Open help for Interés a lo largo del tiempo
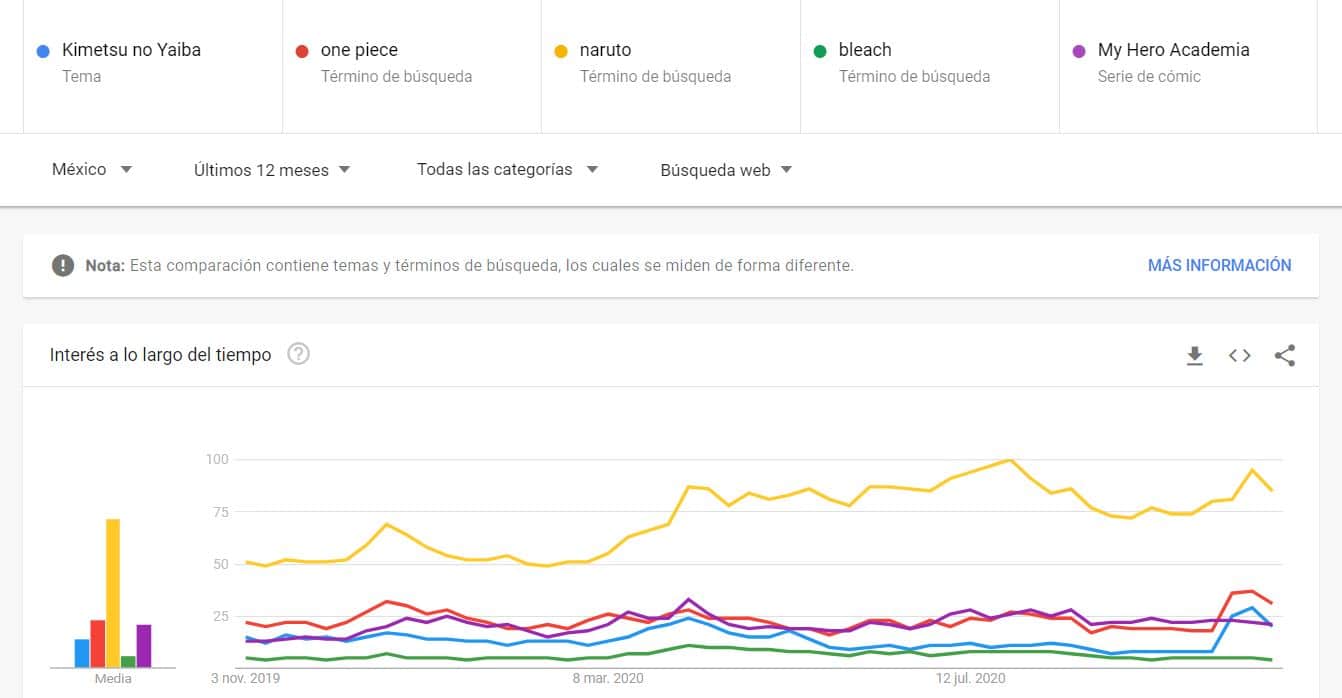This screenshot has width=1342, height=698. [298, 354]
